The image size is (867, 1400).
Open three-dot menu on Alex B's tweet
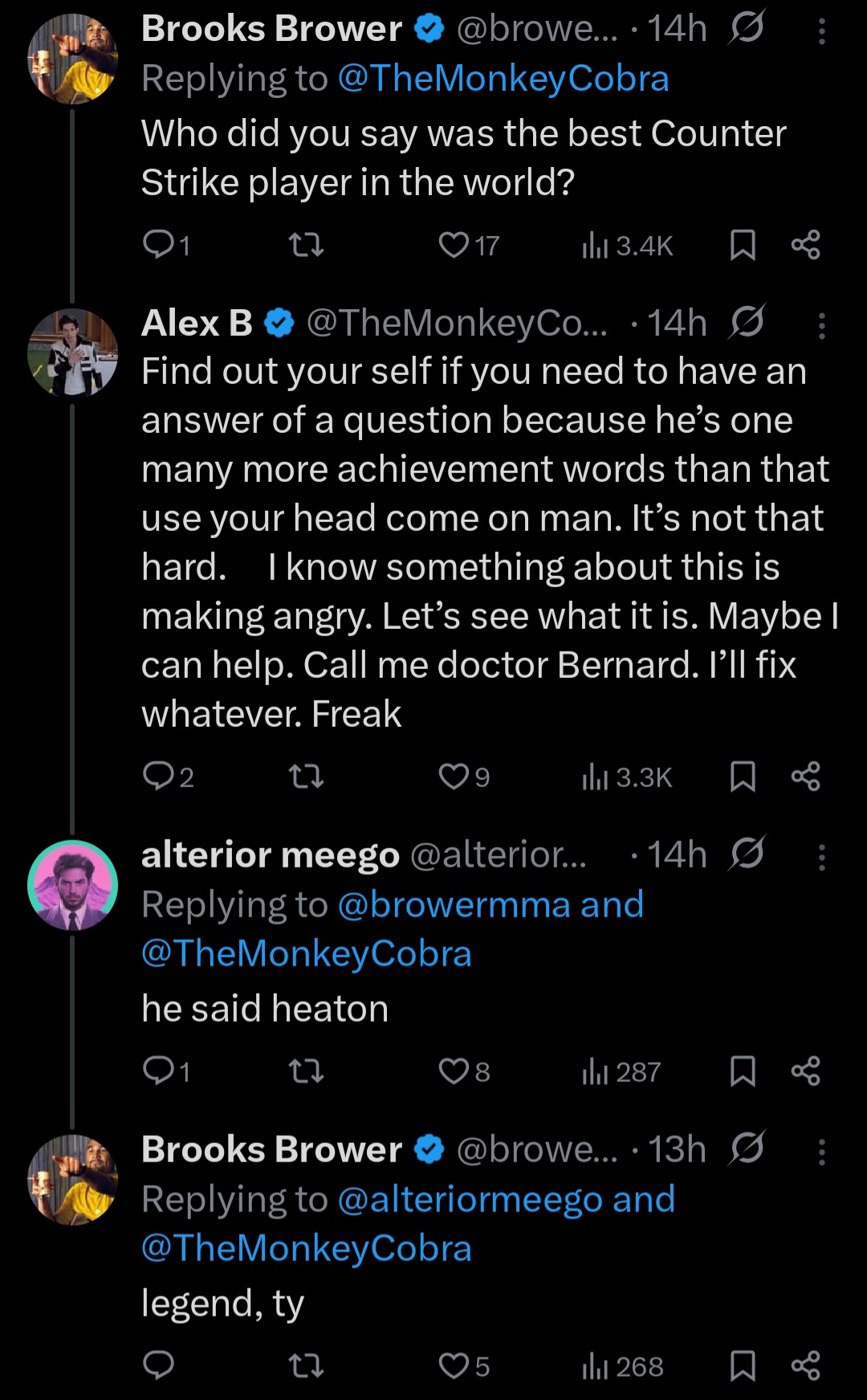pos(821,325)
